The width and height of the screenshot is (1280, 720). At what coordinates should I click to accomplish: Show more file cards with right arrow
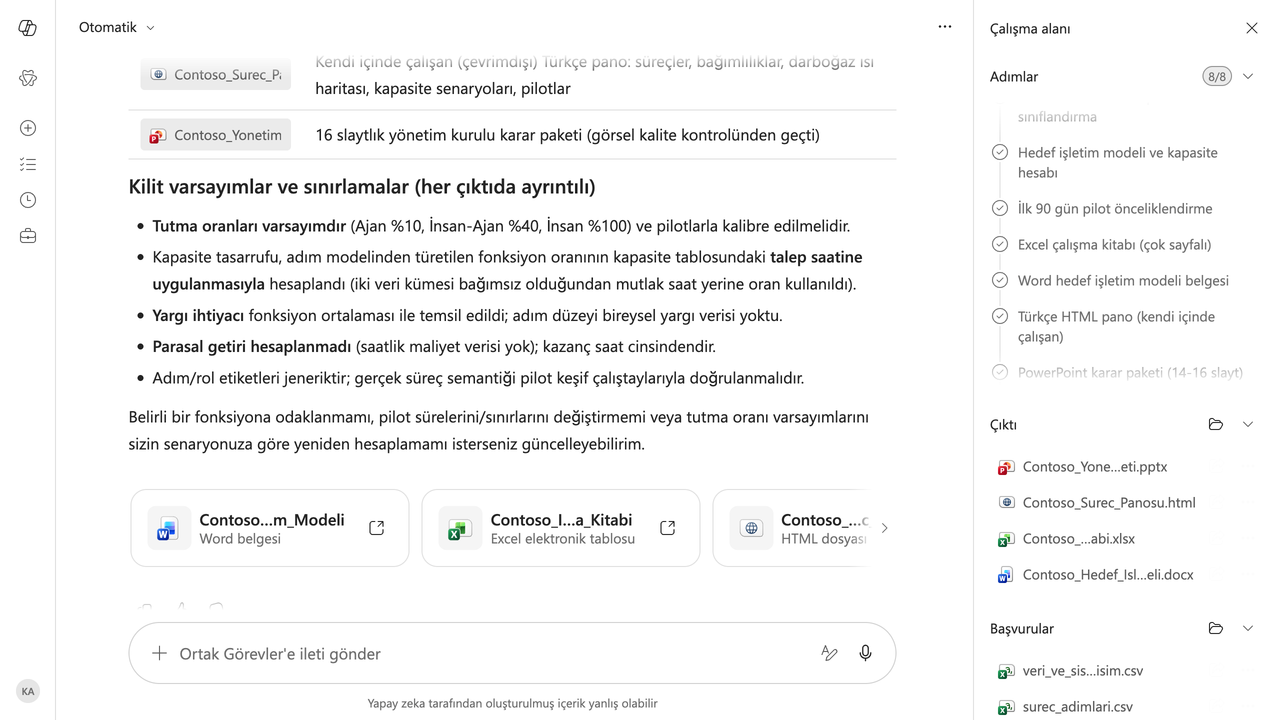pyautogui.click(x=884, y=528)
